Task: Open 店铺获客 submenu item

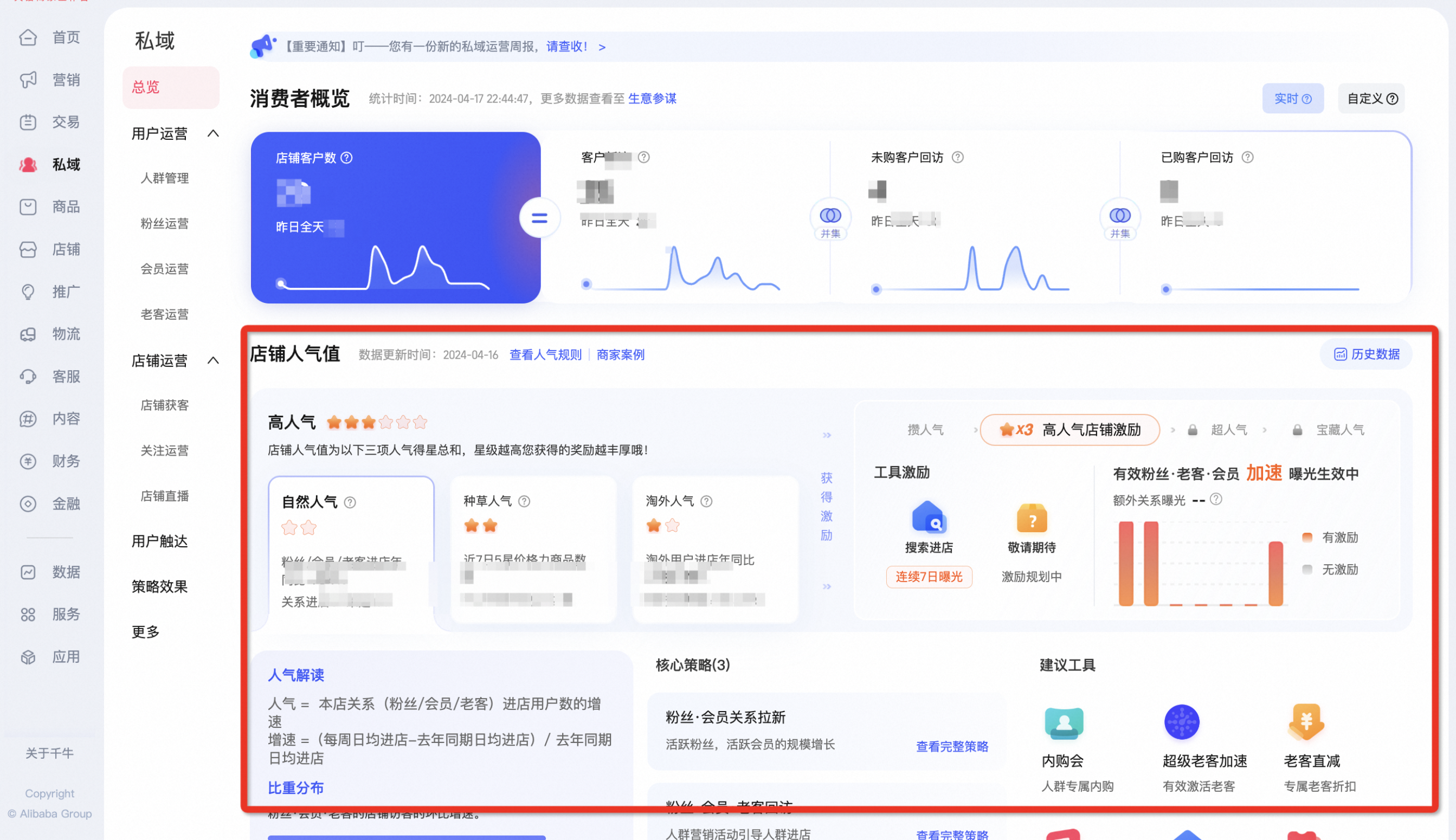Action: tap(165, 405)
